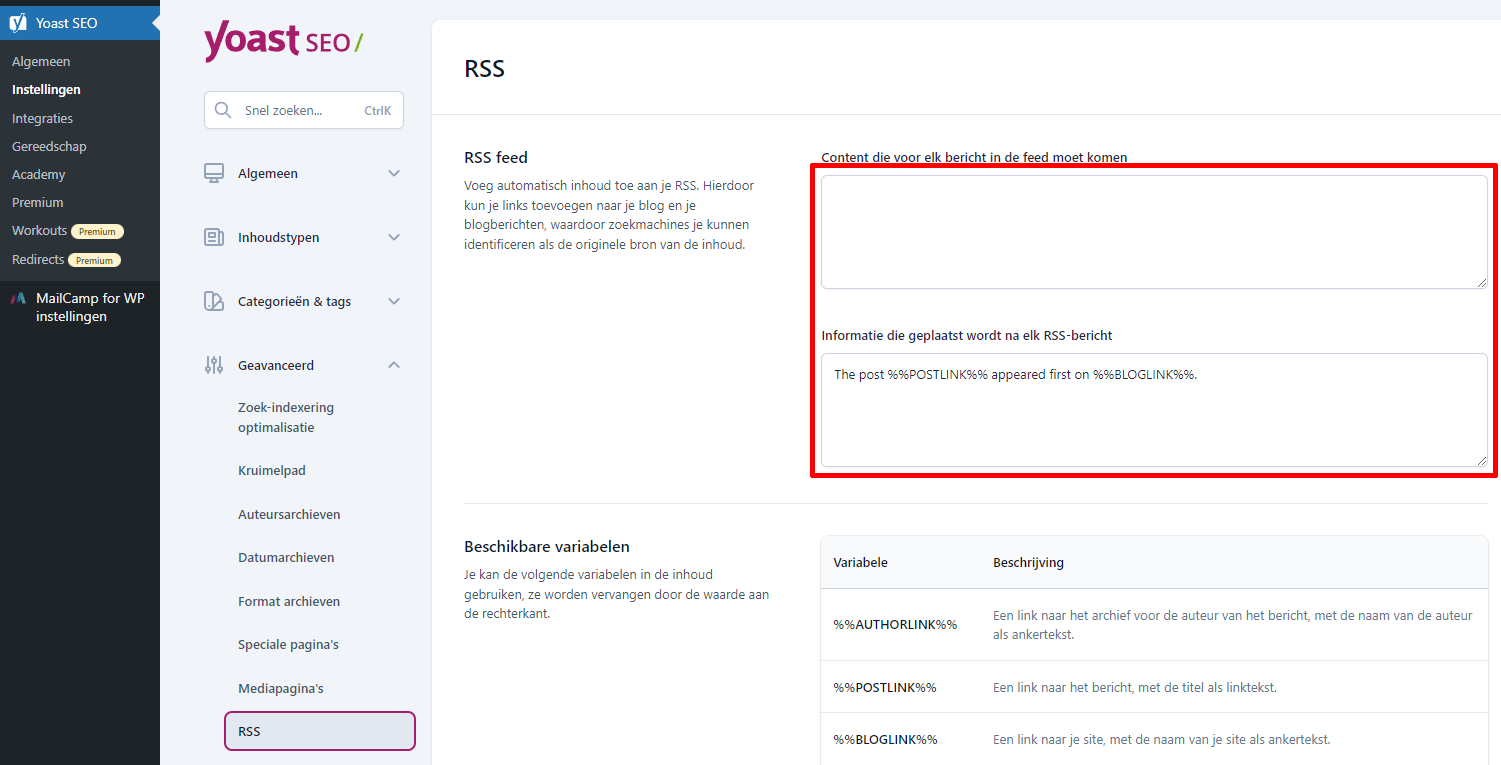Expand the Categorieën & tags chevron

[394, 301]
